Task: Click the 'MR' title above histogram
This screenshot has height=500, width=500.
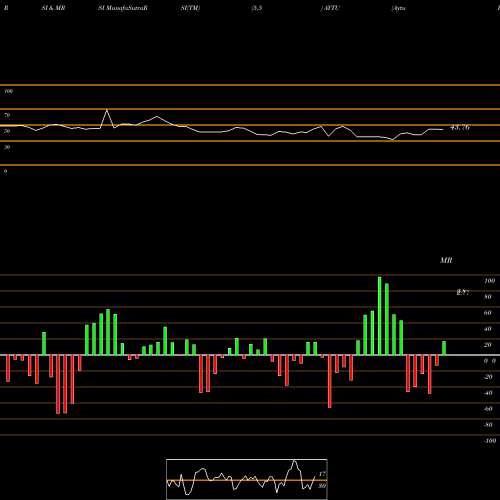Action: point(446,260)
